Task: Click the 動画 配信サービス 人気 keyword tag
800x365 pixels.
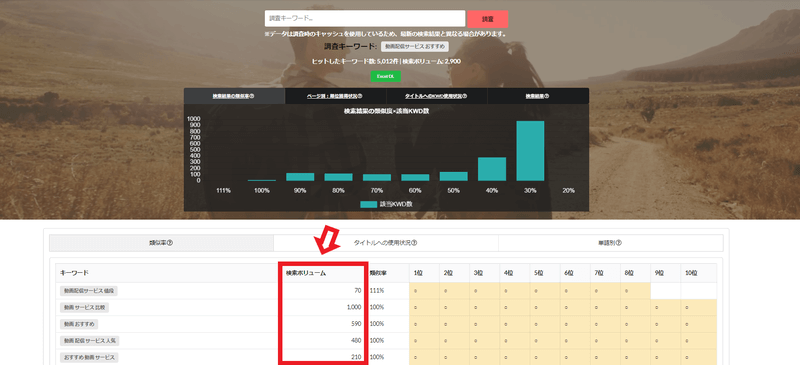Action: [90, 340]
